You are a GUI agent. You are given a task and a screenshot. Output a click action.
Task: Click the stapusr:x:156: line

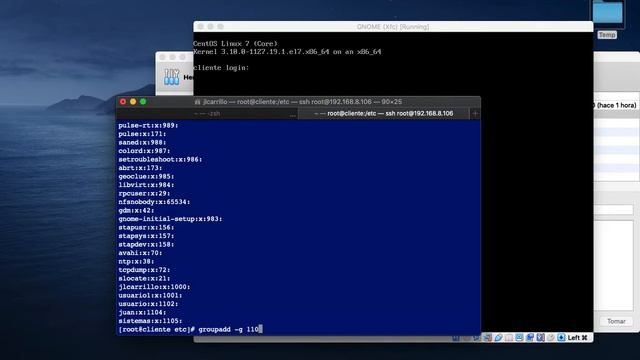[146, 227]
